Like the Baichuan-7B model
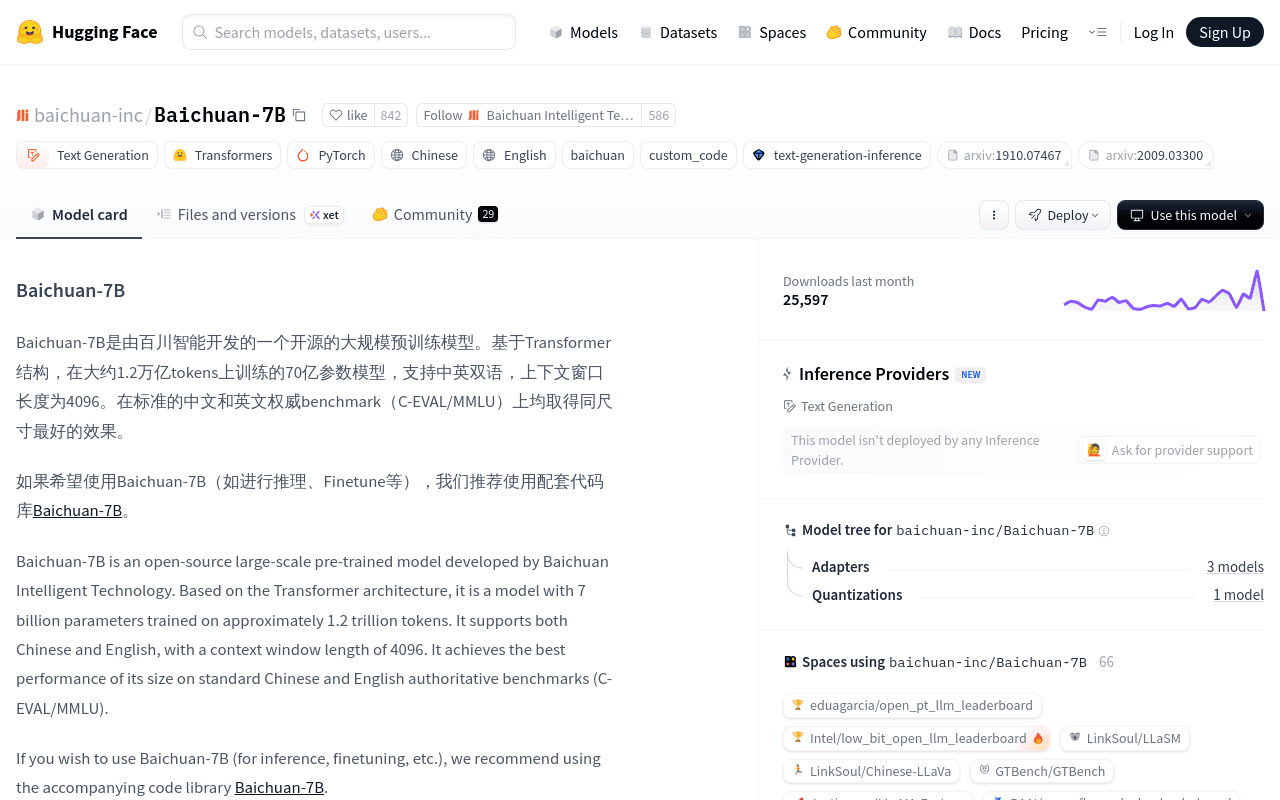 [x=349, y=115]
